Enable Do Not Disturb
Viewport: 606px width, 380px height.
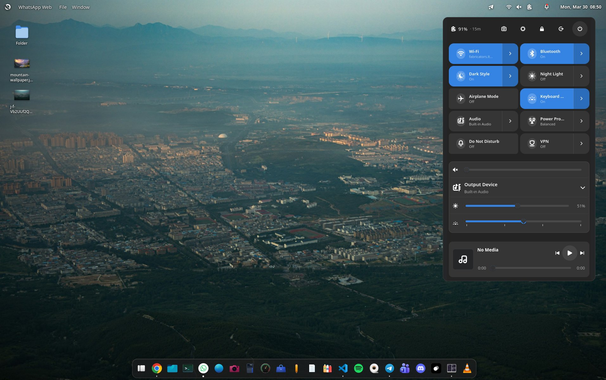[x=483, y=144]
